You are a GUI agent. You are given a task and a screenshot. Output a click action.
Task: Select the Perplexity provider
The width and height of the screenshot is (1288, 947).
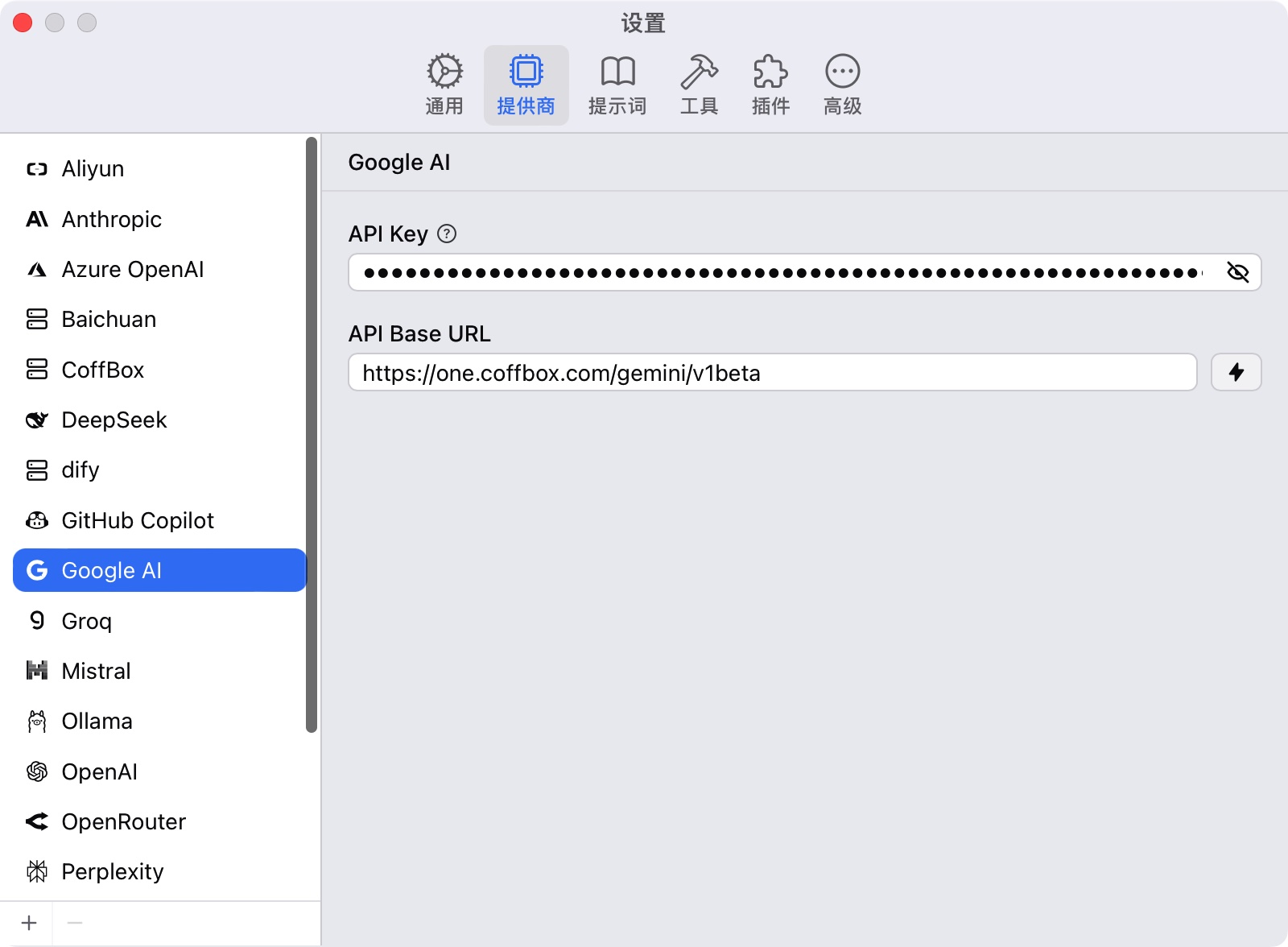159,871
